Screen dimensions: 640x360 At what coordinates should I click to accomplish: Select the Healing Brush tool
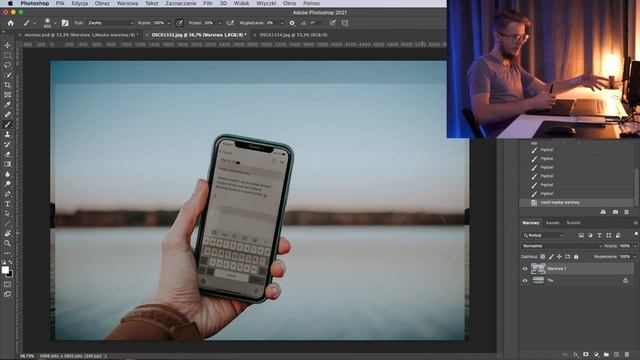[7, 115]
